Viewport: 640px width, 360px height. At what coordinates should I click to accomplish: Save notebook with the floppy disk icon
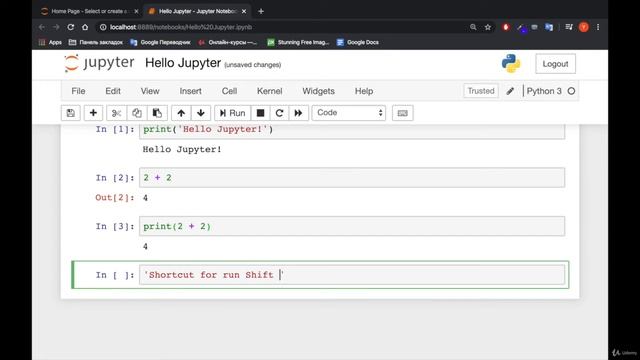coord(71,113)
